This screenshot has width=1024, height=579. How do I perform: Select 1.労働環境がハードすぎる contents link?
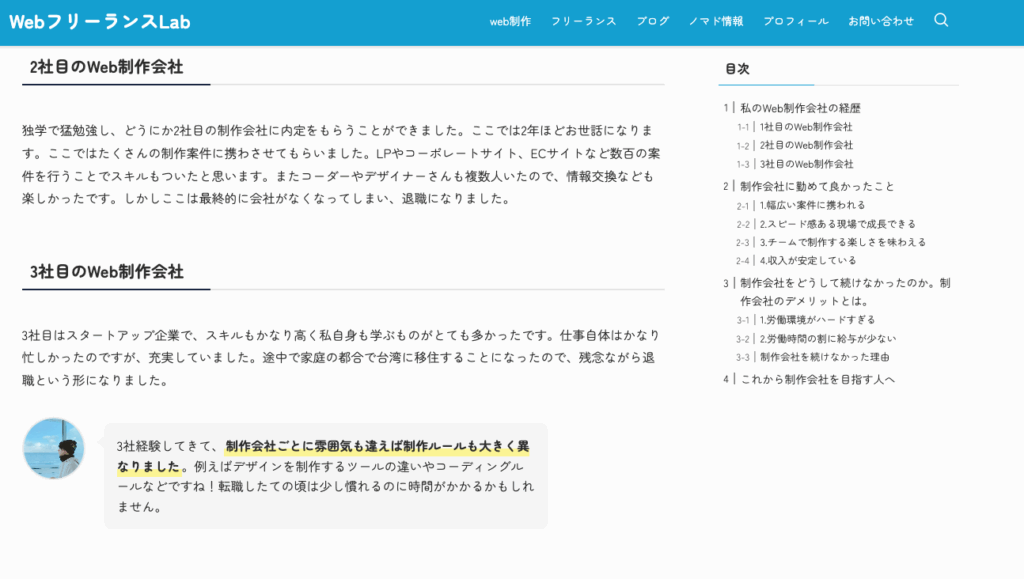coord(816,320)
